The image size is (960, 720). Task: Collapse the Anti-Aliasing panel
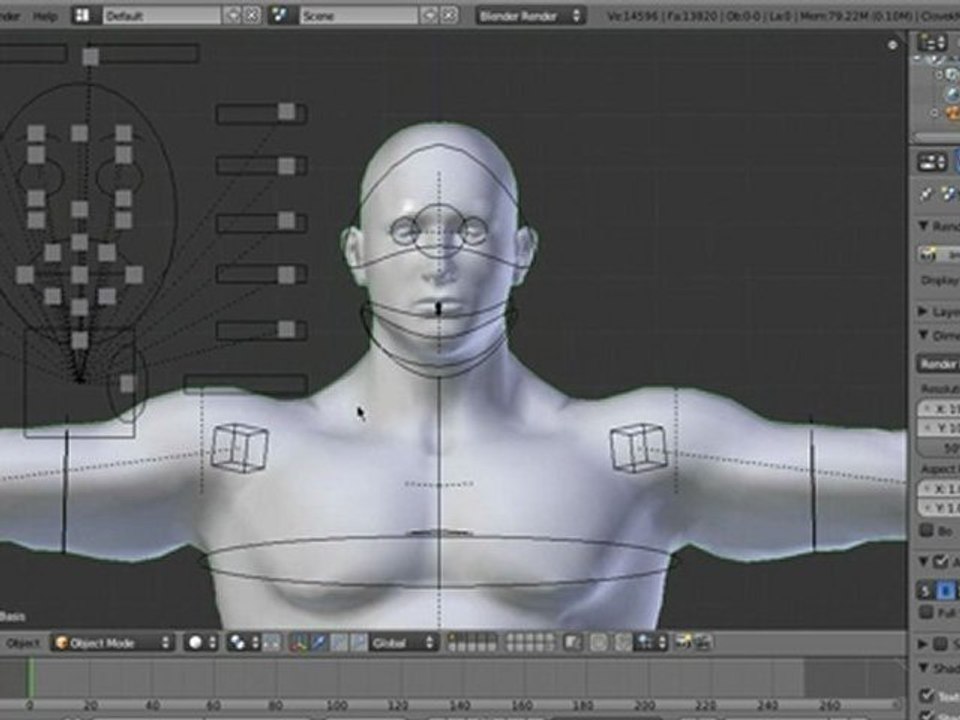pyautogui.click(x=924, y=561)
